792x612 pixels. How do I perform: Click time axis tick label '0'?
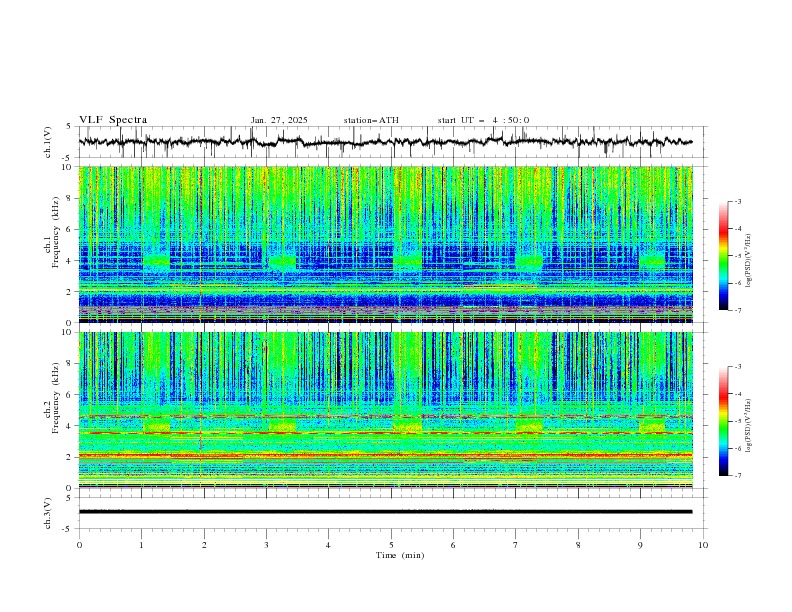click(79, 545)
